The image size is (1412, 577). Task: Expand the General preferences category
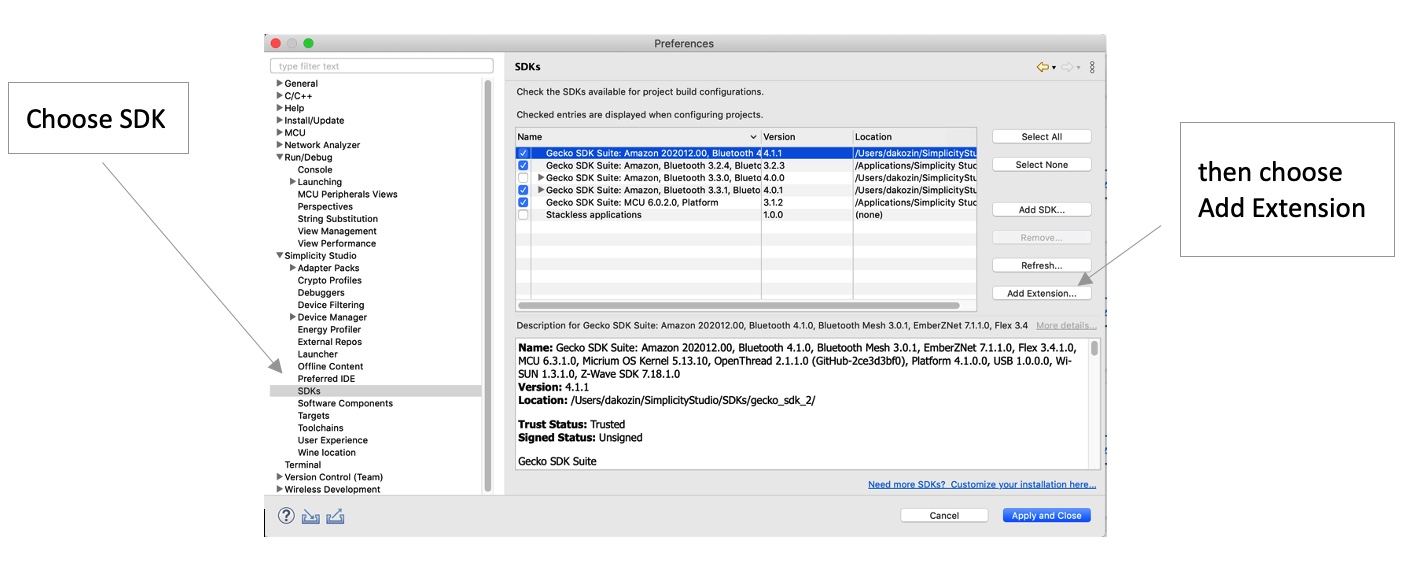point(279,83)
